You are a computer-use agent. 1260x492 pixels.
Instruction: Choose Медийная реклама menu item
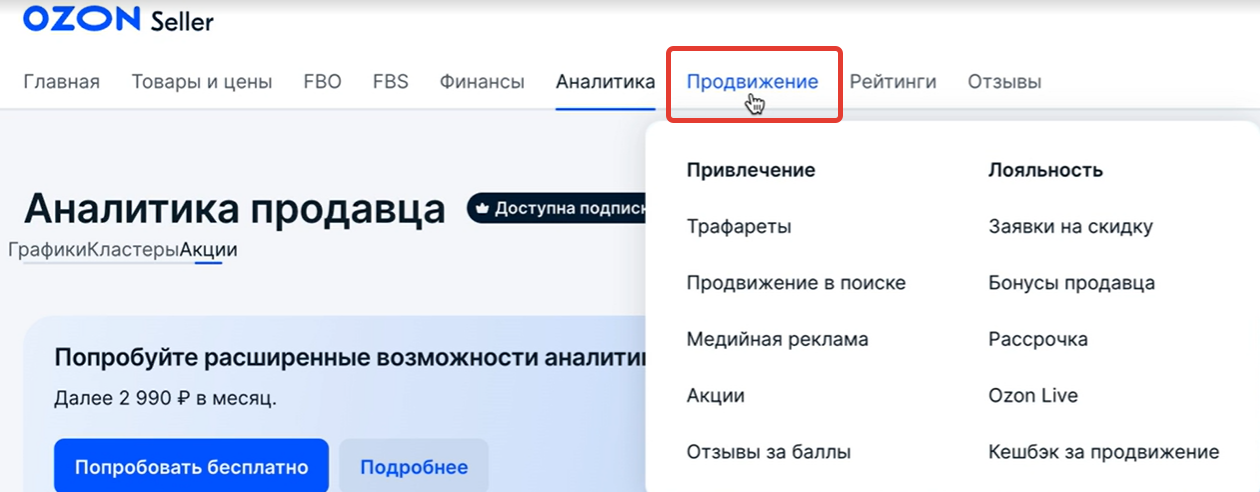pyautogui.click(x=777, y=339)
